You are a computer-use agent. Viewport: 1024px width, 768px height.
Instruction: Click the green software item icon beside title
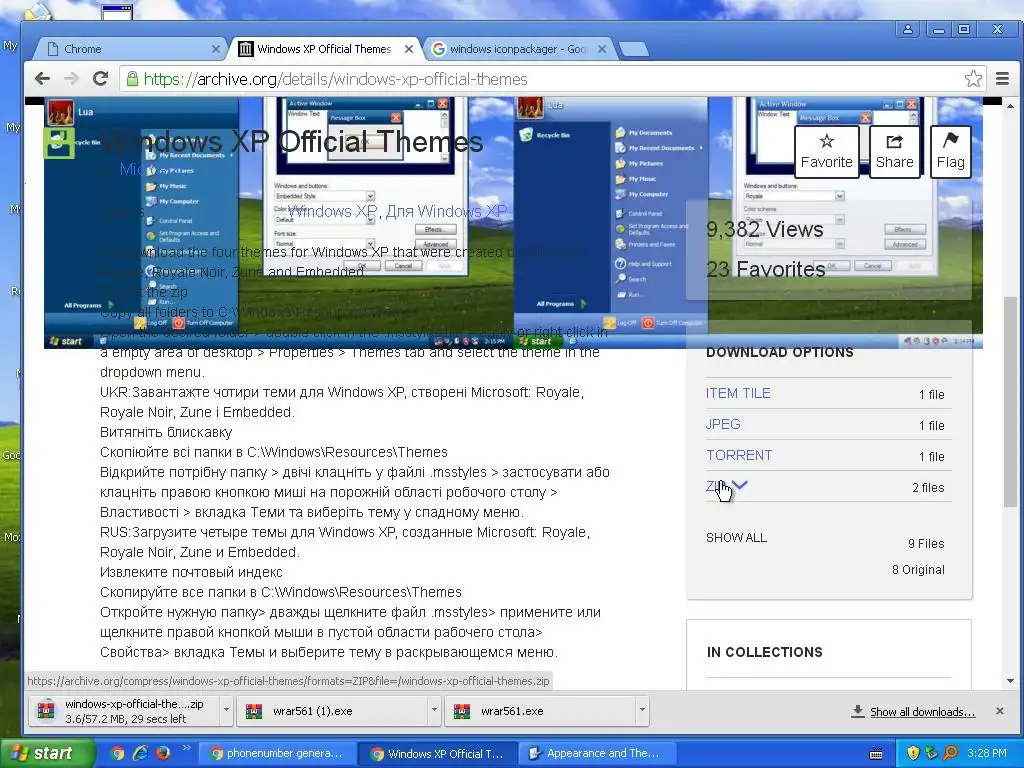pyautogui.click(x=59, y=143)
